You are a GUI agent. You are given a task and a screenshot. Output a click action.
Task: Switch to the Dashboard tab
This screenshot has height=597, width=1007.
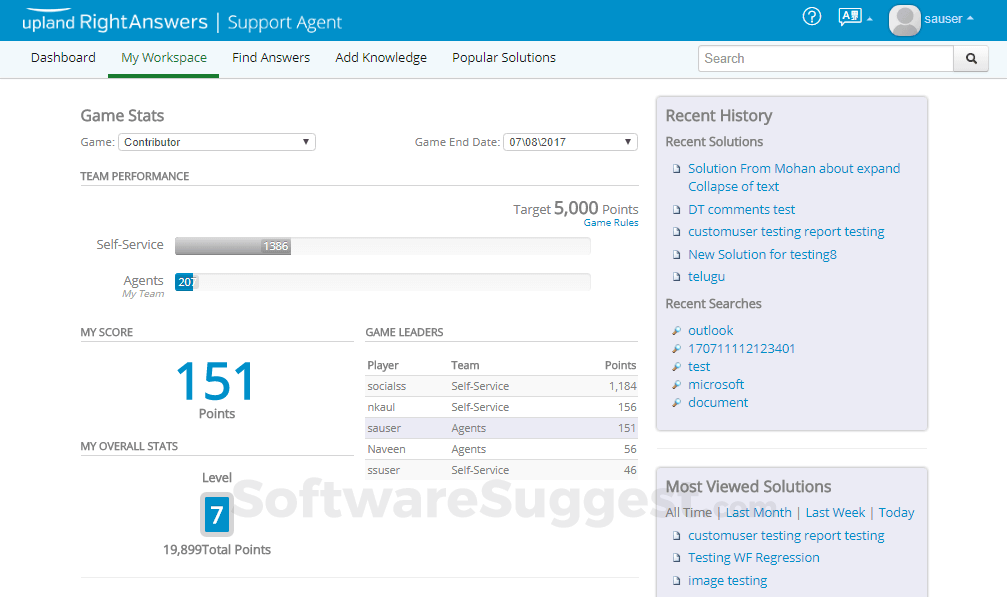coord(63,58)
